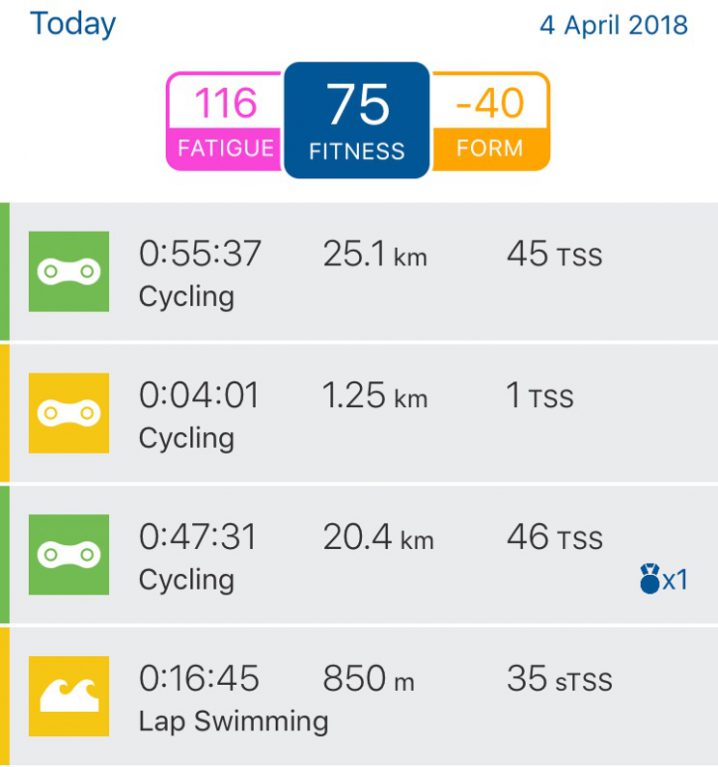Open the orange Form -40 score box
The image size is (718, 767).
(x=490, y=120)
